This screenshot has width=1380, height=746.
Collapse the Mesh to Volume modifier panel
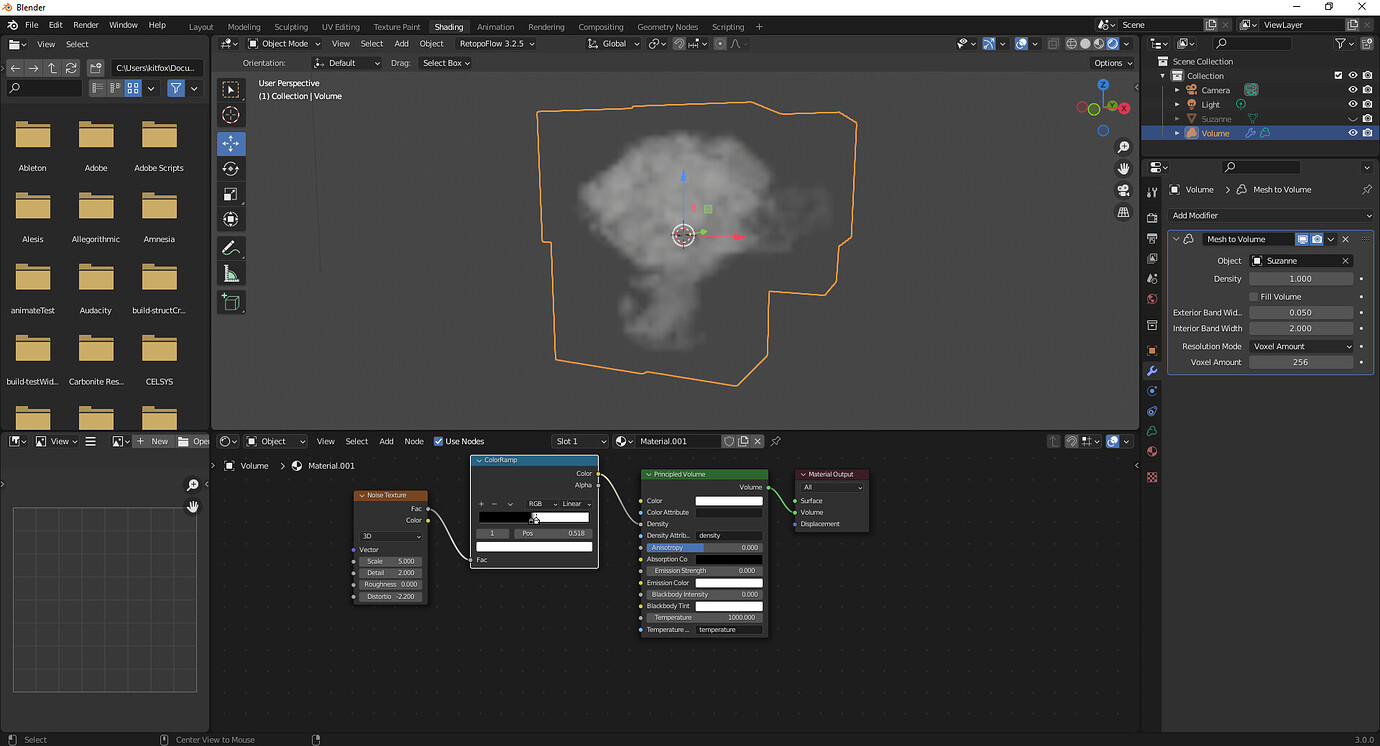tap(1176, 239)
